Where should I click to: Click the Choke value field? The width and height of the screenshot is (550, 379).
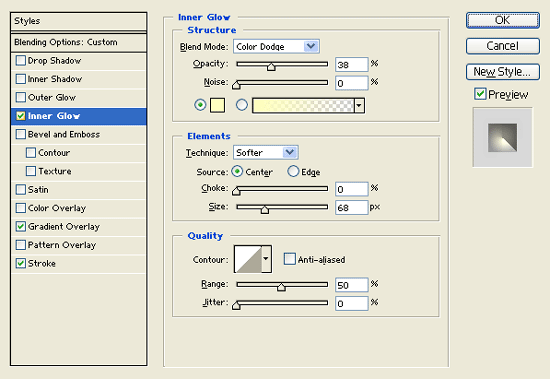(351, 189)
